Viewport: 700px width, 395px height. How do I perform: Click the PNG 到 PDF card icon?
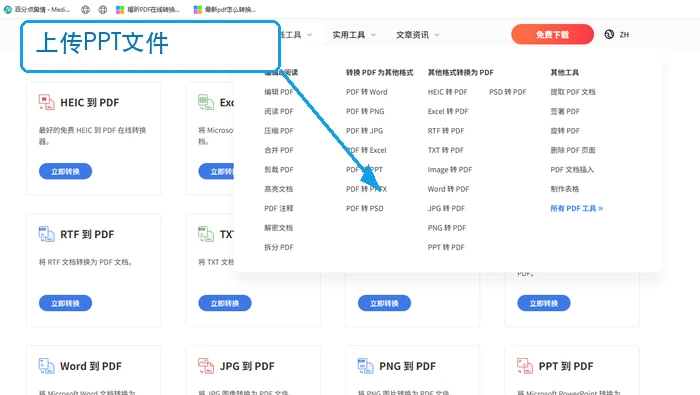(x=365, y=366)
